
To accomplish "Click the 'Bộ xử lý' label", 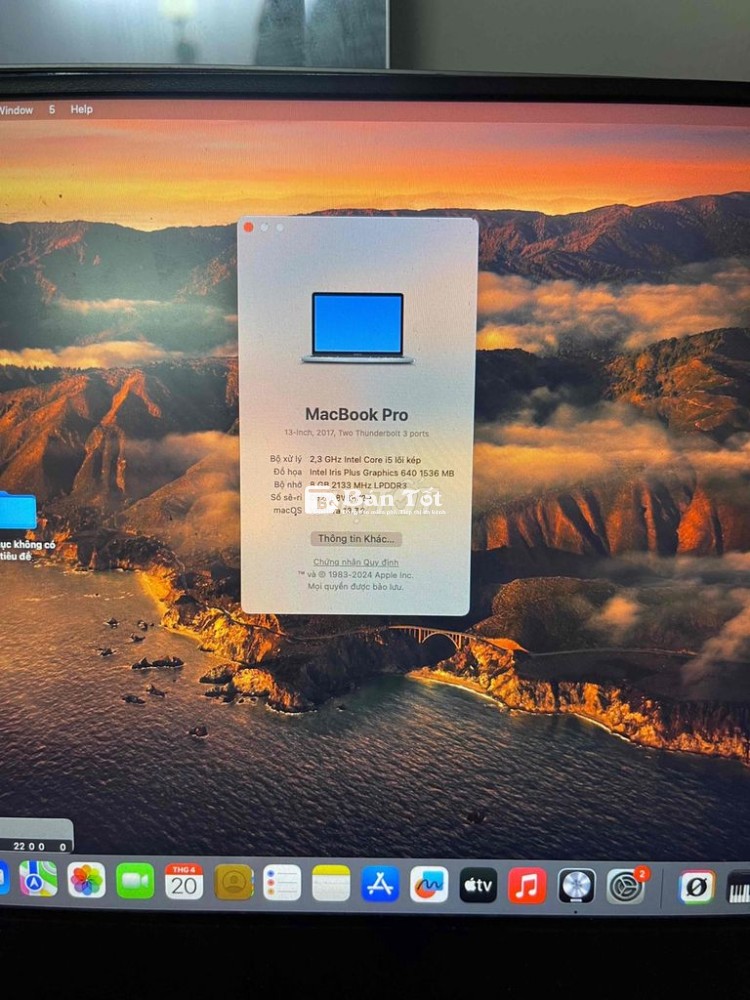I will (286, 459).
